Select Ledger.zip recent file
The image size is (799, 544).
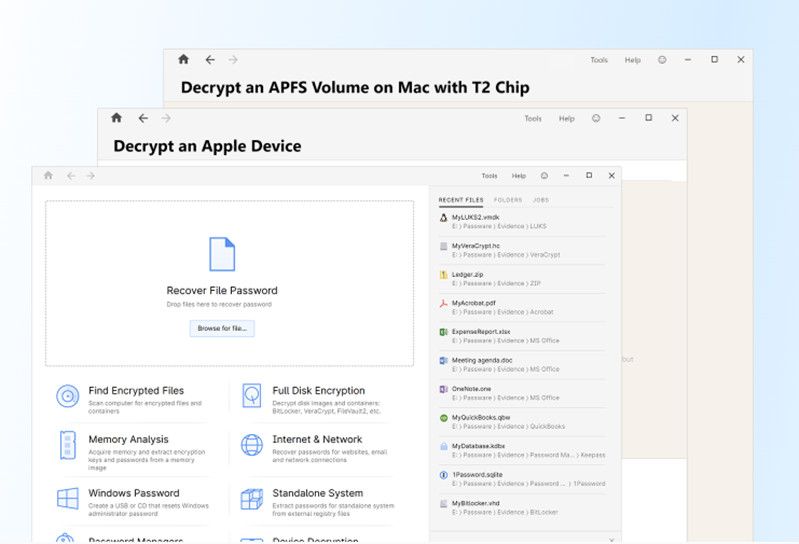pyautogui.click(x=522, y=279)
